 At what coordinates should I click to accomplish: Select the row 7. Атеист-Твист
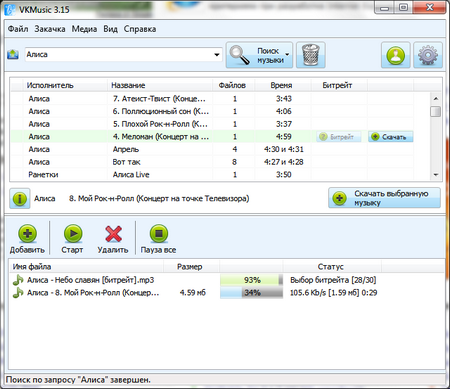point(212,99)
